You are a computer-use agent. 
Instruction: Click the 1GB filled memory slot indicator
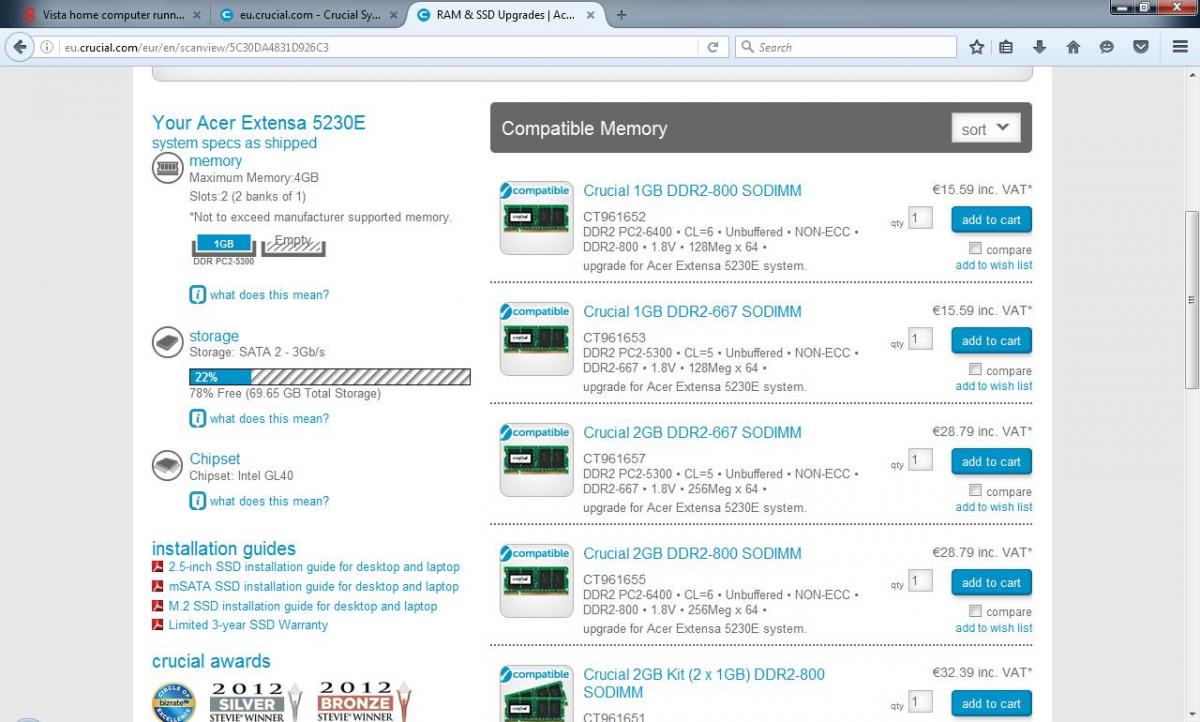coord(223,244)
